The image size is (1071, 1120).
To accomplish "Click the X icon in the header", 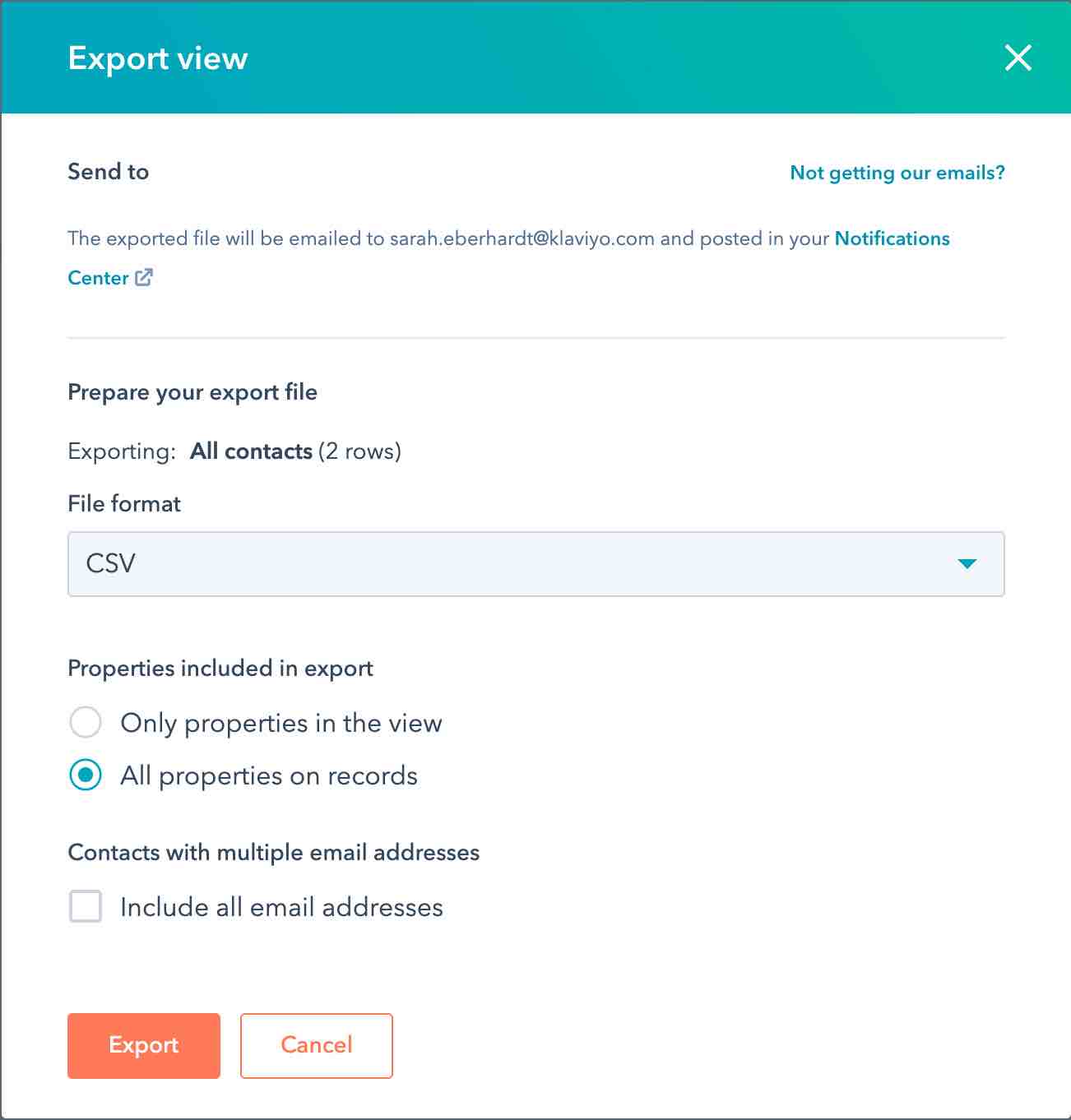I will [x=1018, y=58].
